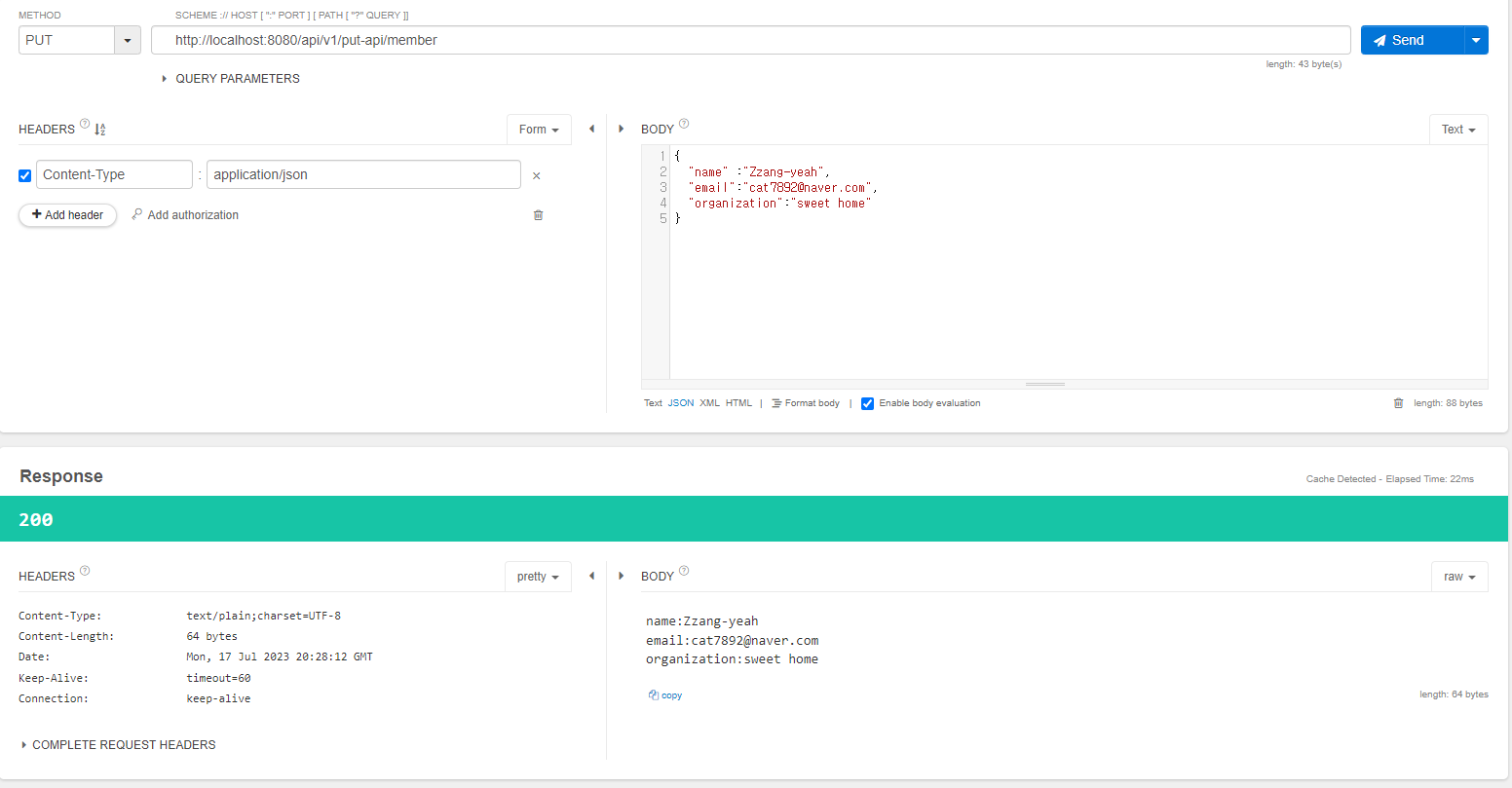Select the keep-alive Connection value
The height and width of the screenshot is (788, 1512).
(x=218, y=698)
